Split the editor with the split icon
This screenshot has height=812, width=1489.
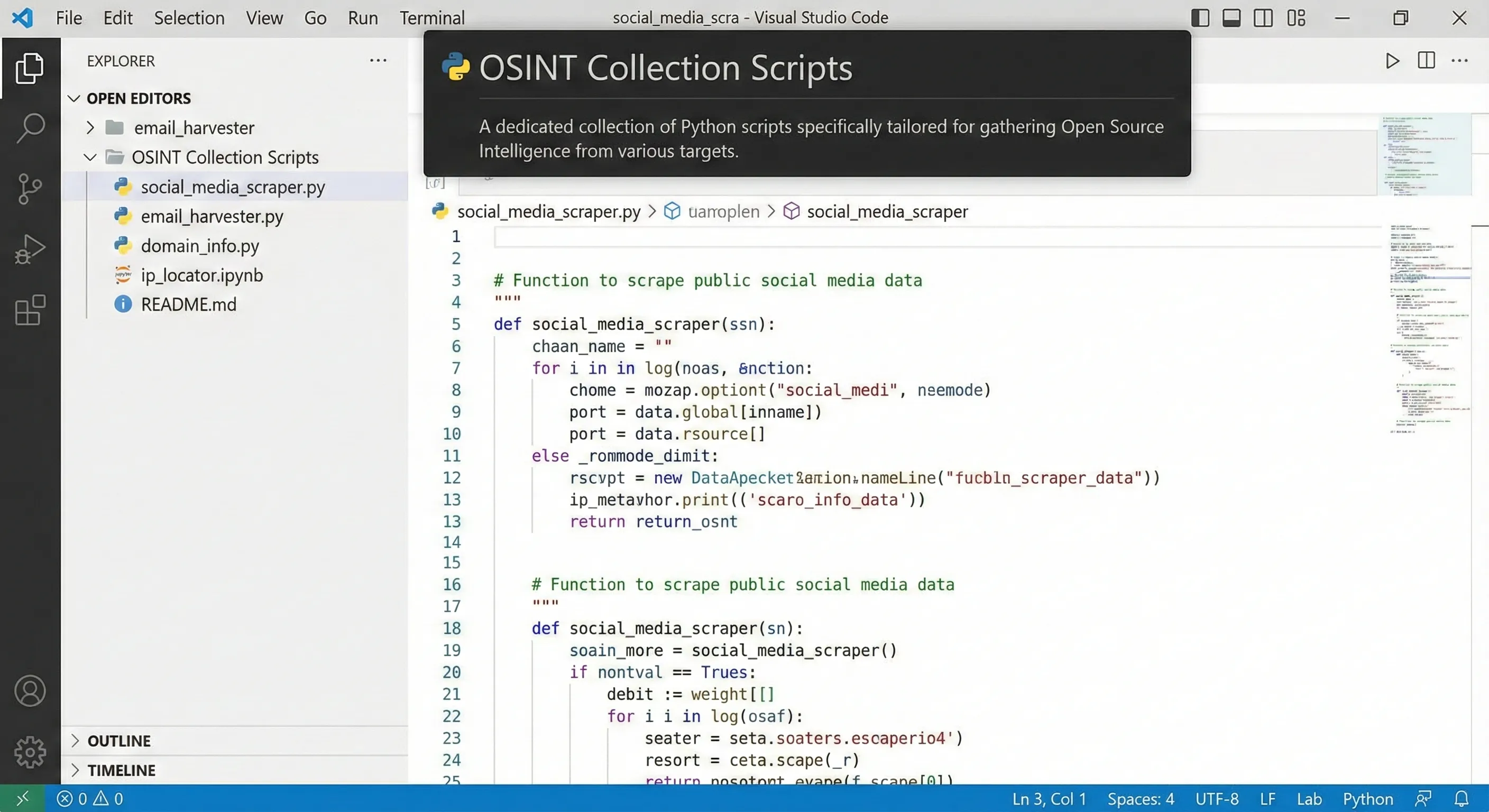(x=1427, y=61)
